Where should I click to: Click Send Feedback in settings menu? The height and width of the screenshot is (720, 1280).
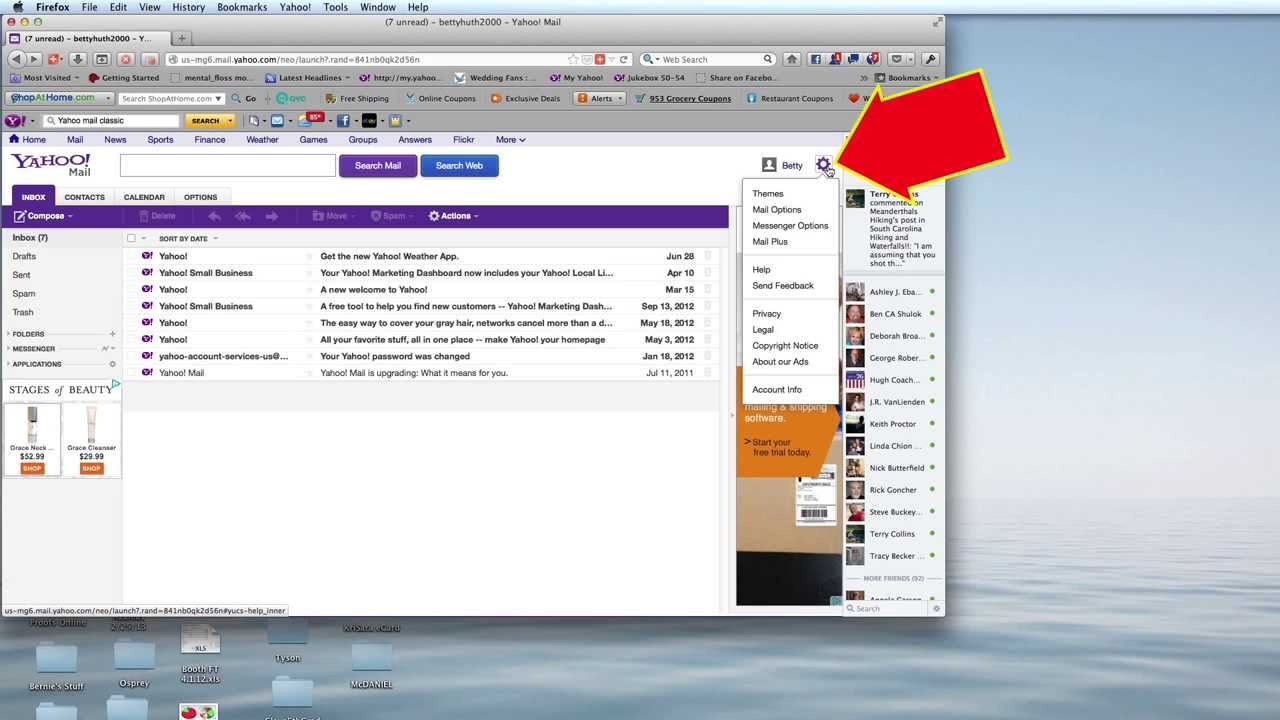[783, 286]
